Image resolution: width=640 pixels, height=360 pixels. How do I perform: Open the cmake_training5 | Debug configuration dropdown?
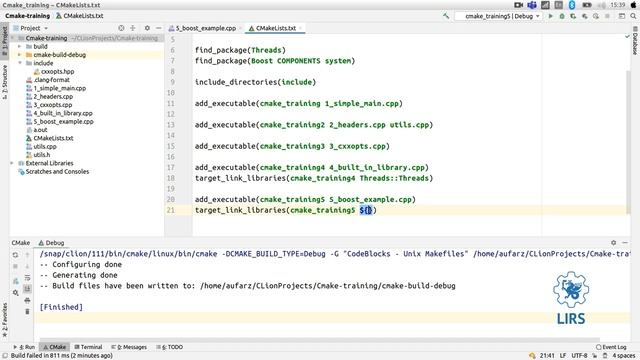pyautogui.click(x=499, y=16)
